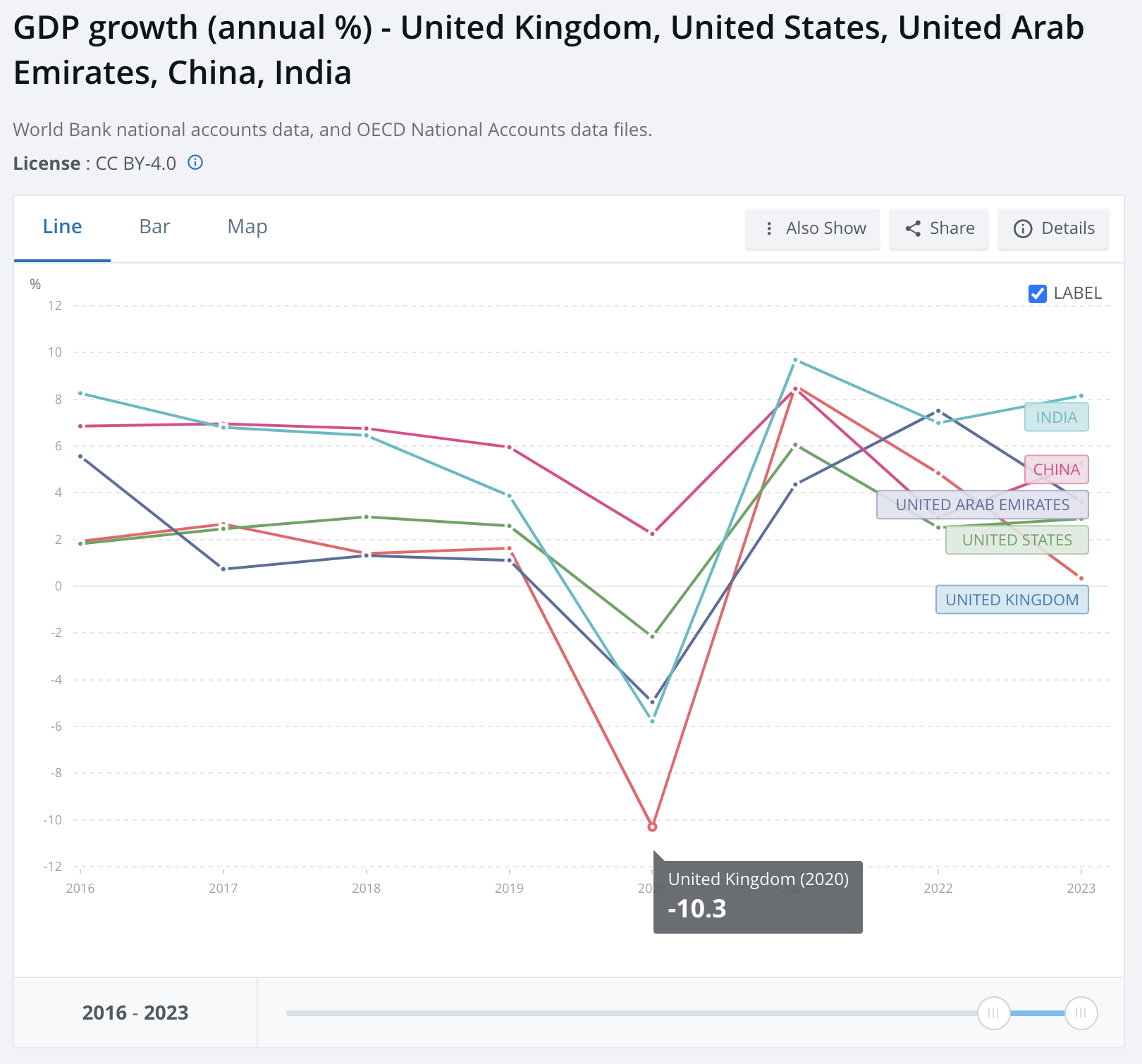This screenshot has height=1064, width=1142.
Task: Click the UNITED KINGDOM series label
Action: click(x=1012, y=599)
